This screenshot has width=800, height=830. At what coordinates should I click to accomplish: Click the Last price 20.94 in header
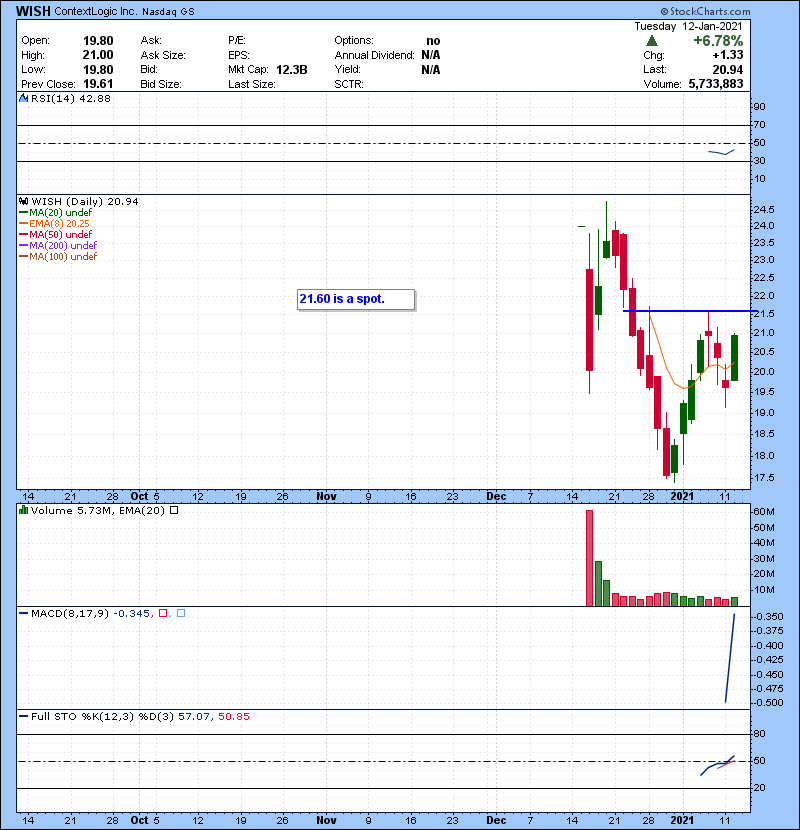[x=727, y=69]
